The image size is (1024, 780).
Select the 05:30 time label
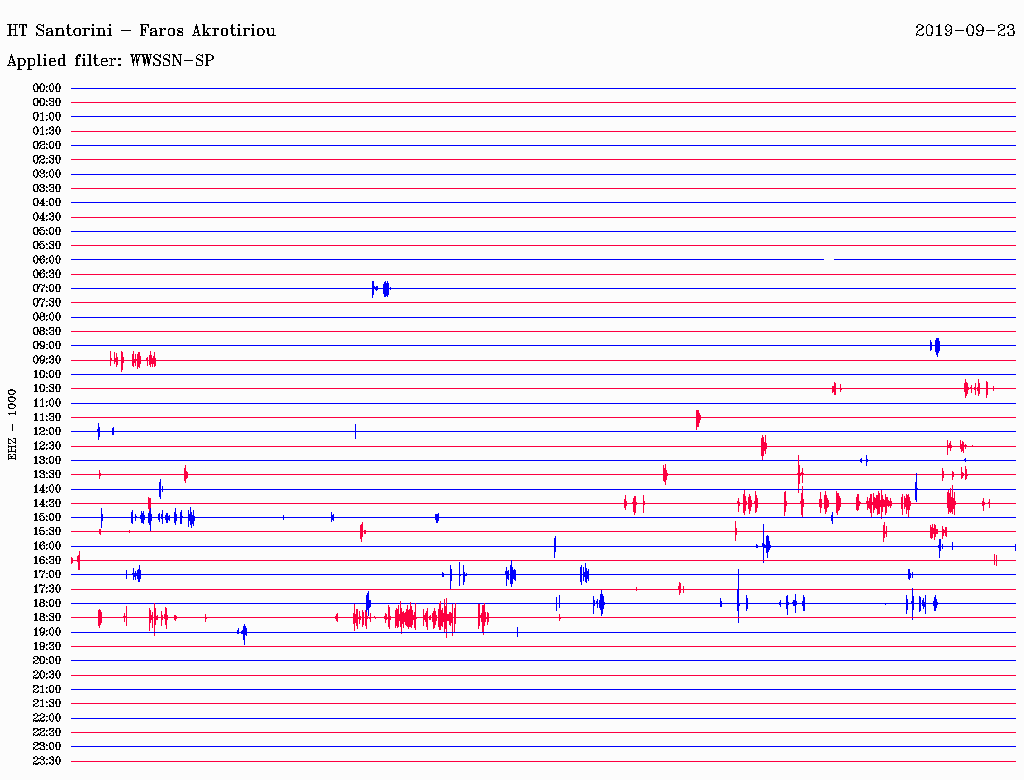tap(47, 246)
